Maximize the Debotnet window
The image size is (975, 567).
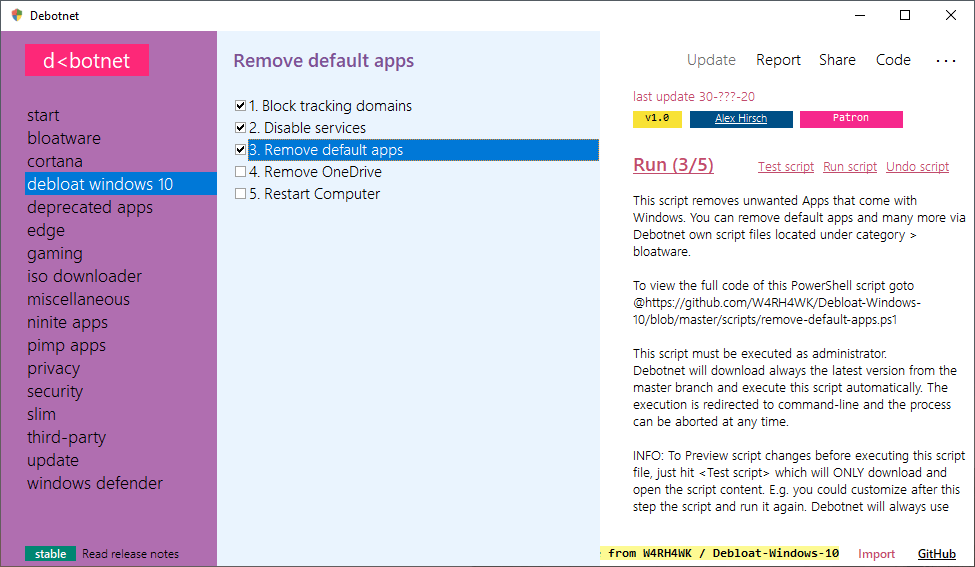(905, 15)
